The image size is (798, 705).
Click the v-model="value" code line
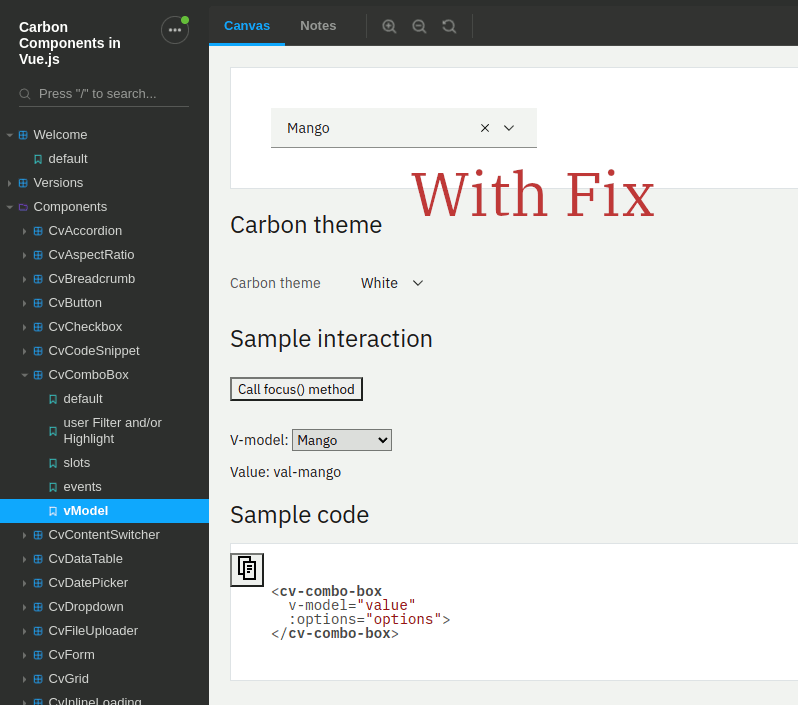click(352, 605)
